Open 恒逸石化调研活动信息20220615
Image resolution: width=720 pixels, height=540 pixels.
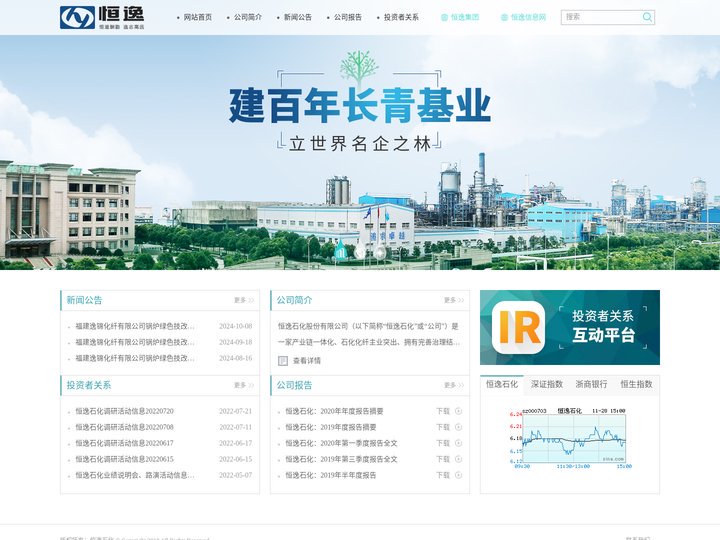click(124, 459)
